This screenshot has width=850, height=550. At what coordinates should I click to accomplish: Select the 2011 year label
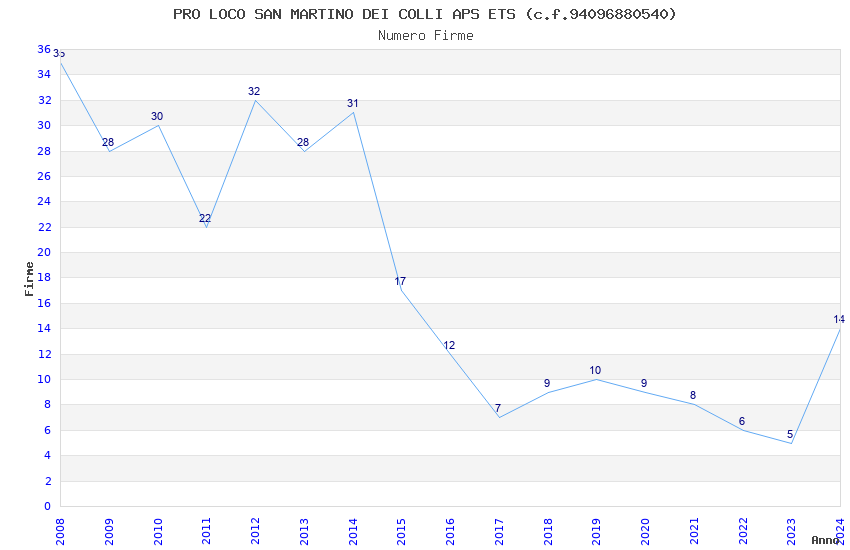point(206,532)
